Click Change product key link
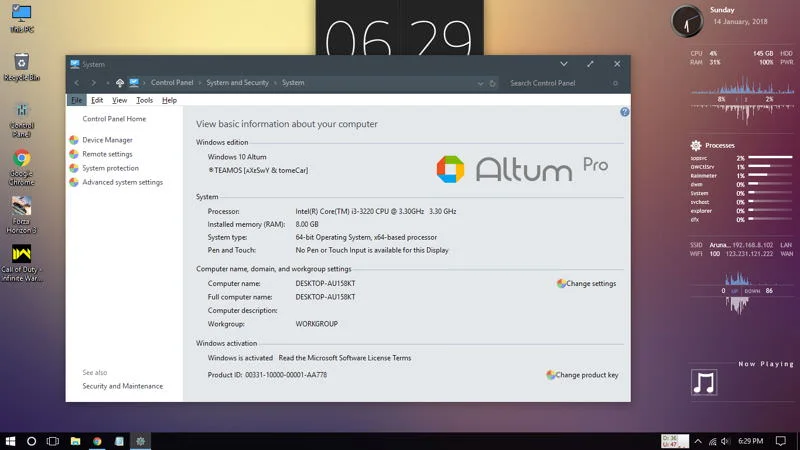800x450 pixels. (x=586, y=375)
